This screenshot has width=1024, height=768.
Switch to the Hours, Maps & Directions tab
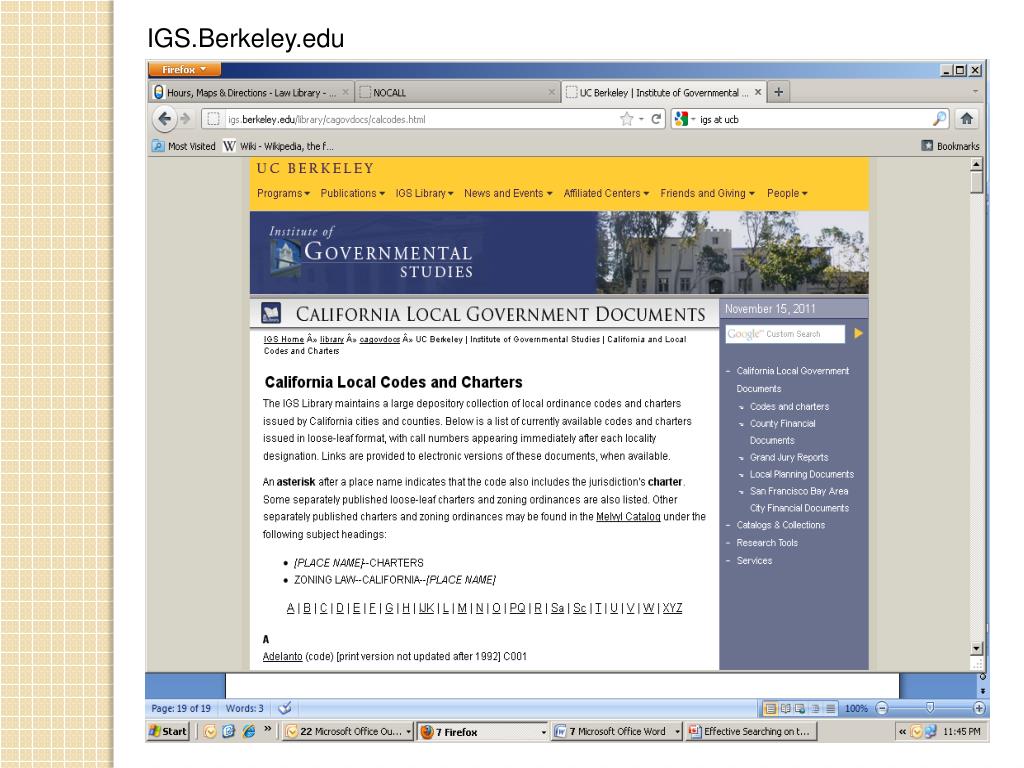pyautogui.click(x=251, y=92)
